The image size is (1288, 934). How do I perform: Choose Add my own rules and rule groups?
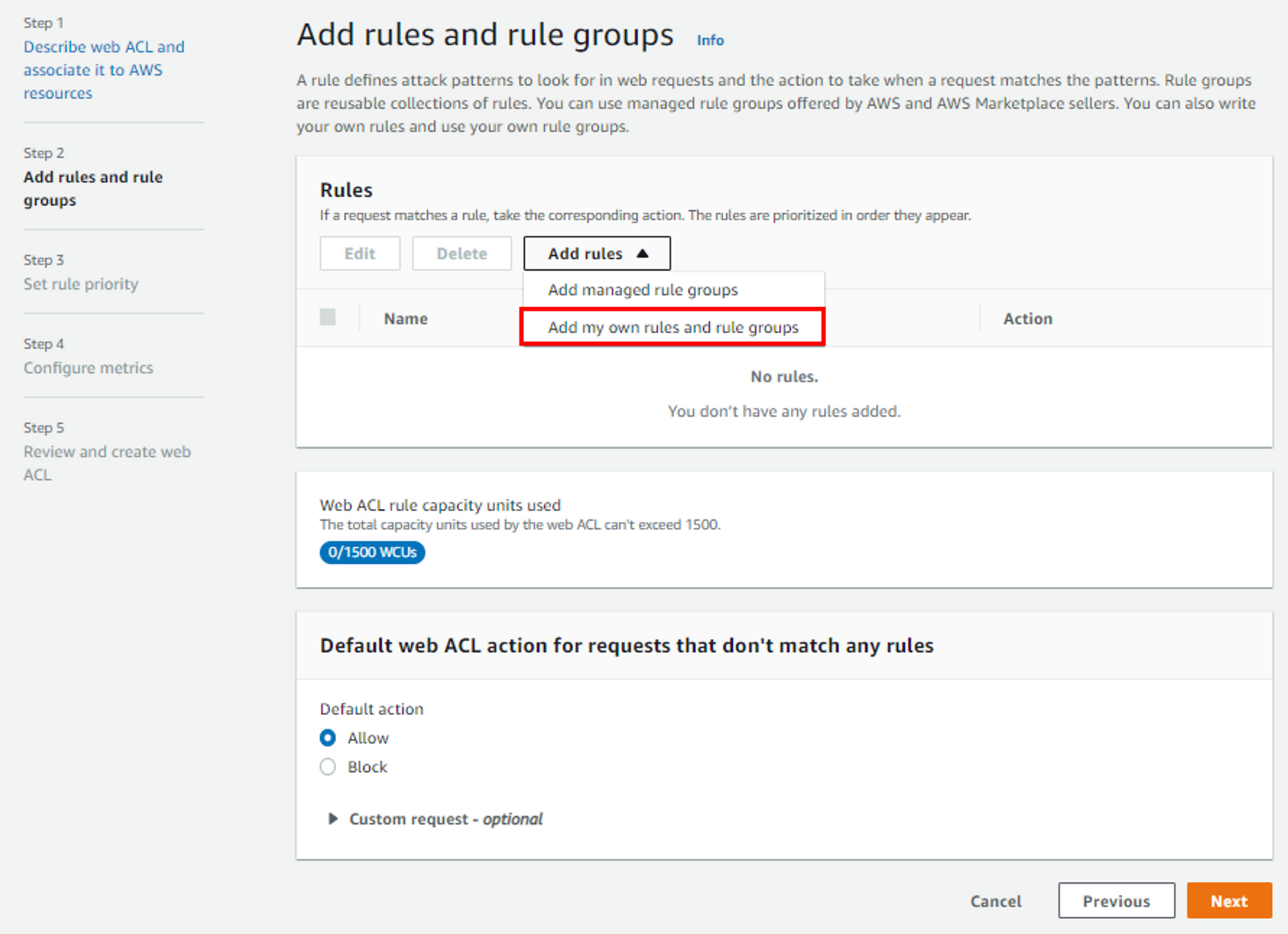click(672, 327)
